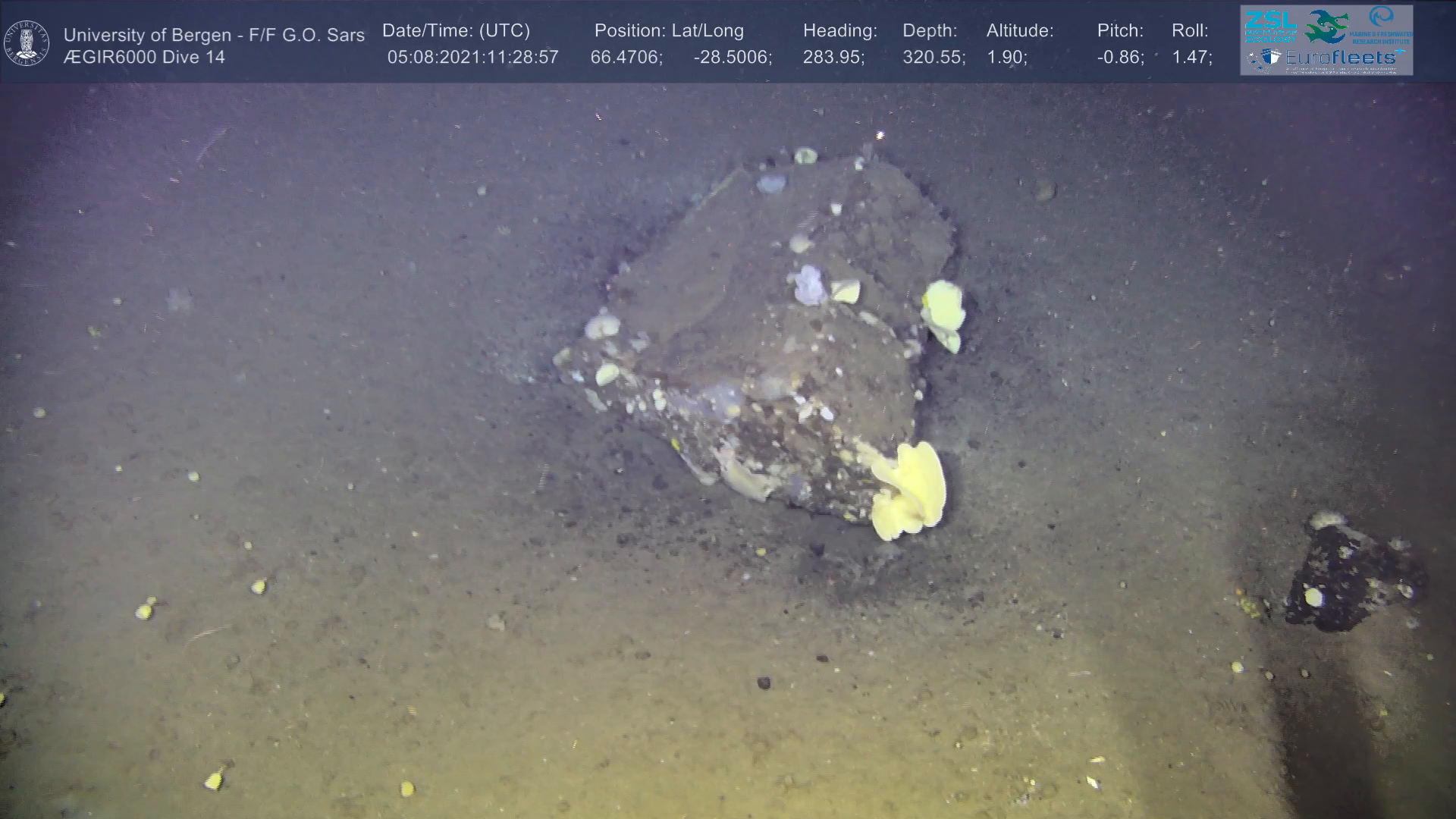The height and width of the screenshot is (819, 1456).
Task: Click the green-blue dolphins logo
Action: [1326, 26]
